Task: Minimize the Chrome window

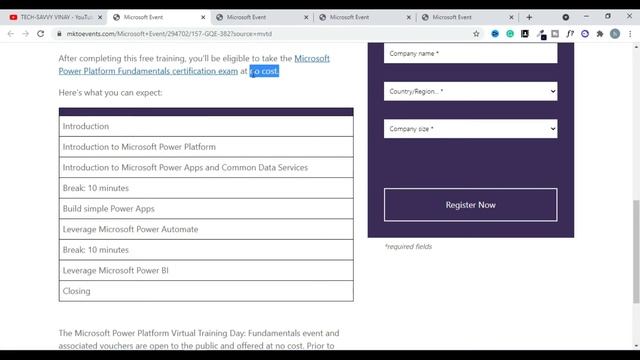Action: [587, 16]
